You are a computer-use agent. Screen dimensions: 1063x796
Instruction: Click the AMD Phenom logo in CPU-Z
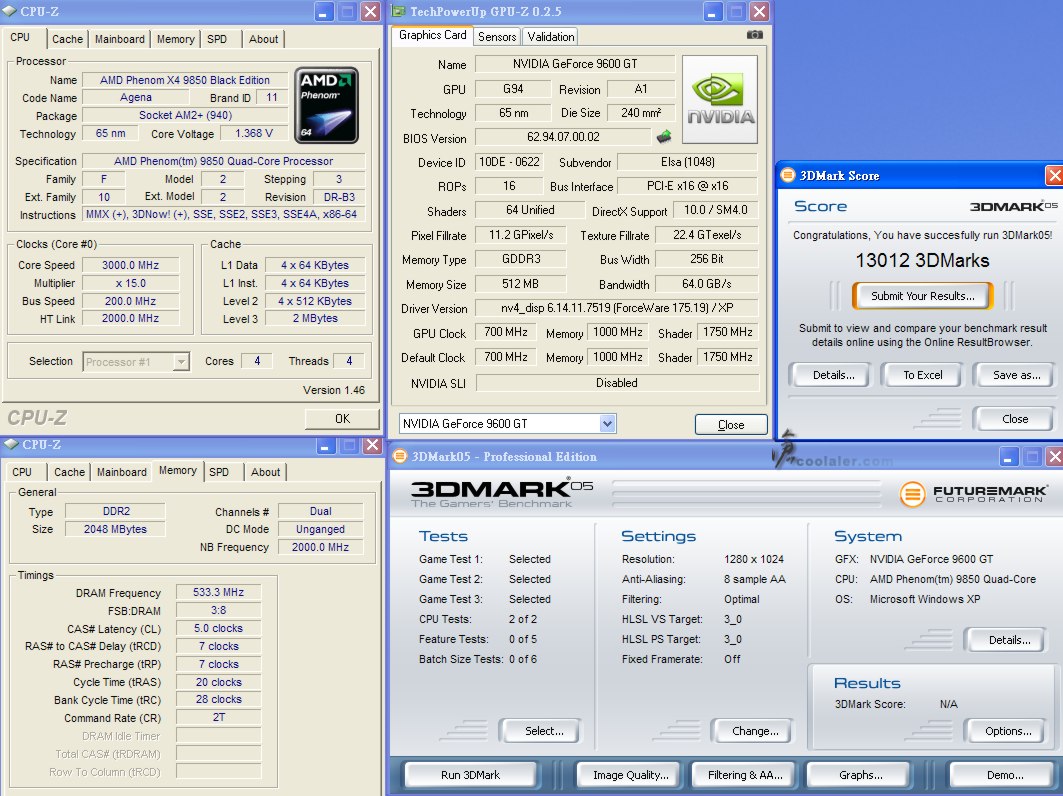(327, 105)
